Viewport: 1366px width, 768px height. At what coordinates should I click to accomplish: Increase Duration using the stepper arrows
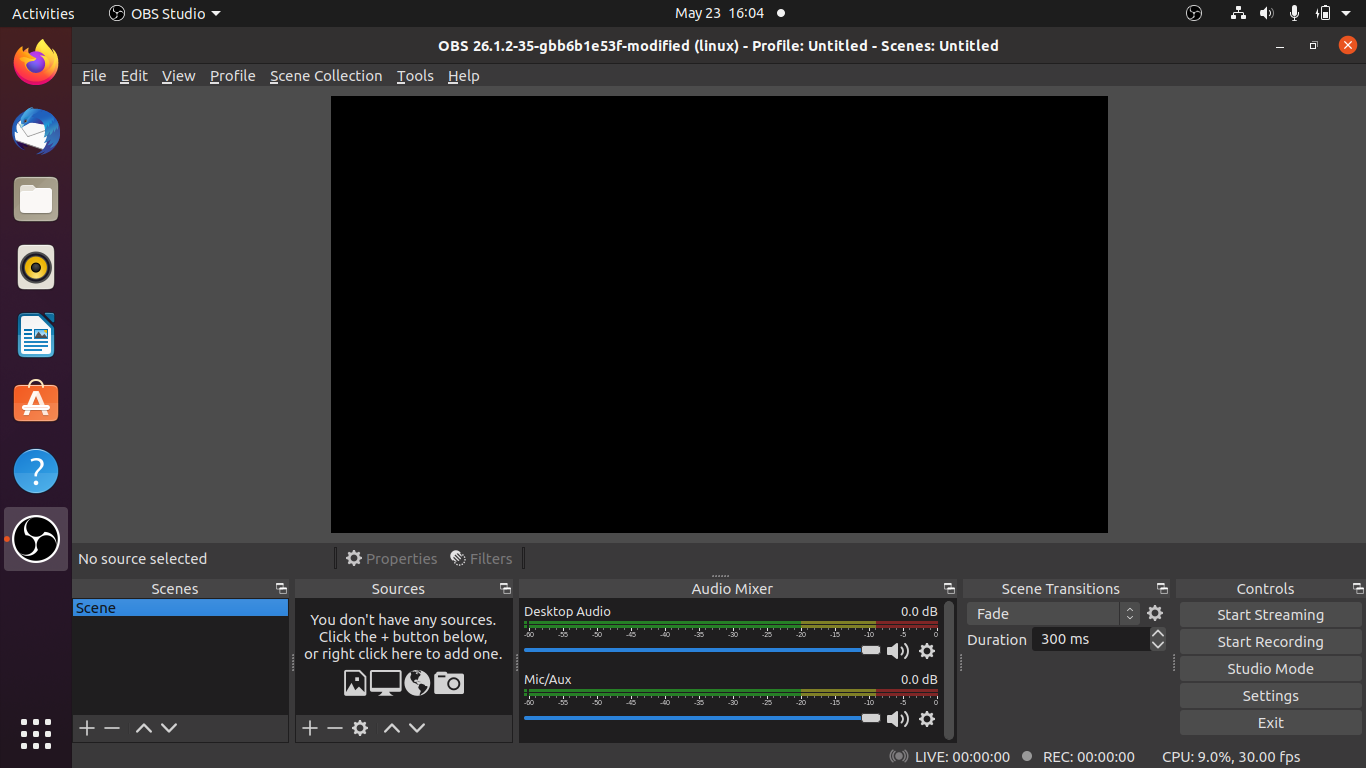(1157, 634)
